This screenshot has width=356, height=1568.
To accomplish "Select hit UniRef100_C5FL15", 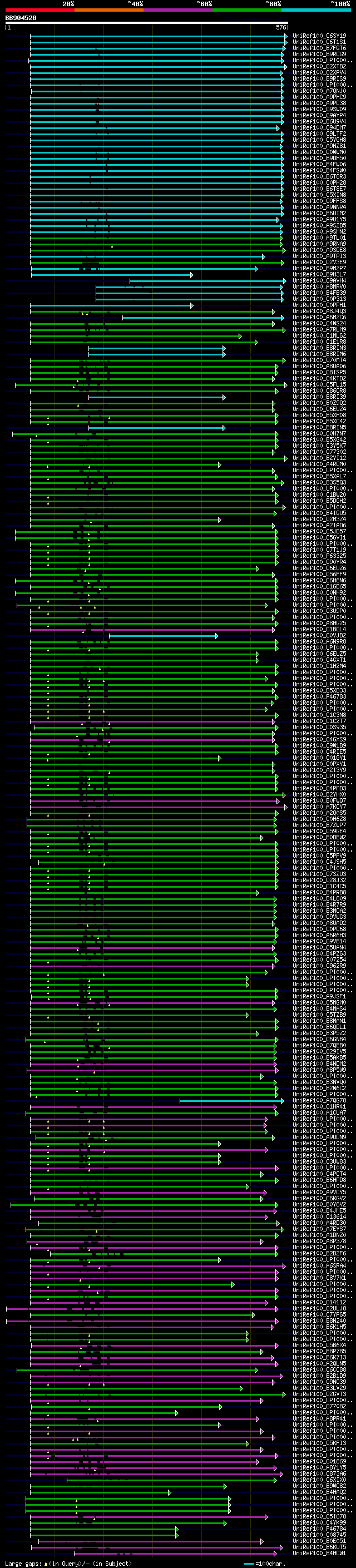I will [x=319, y=385].
